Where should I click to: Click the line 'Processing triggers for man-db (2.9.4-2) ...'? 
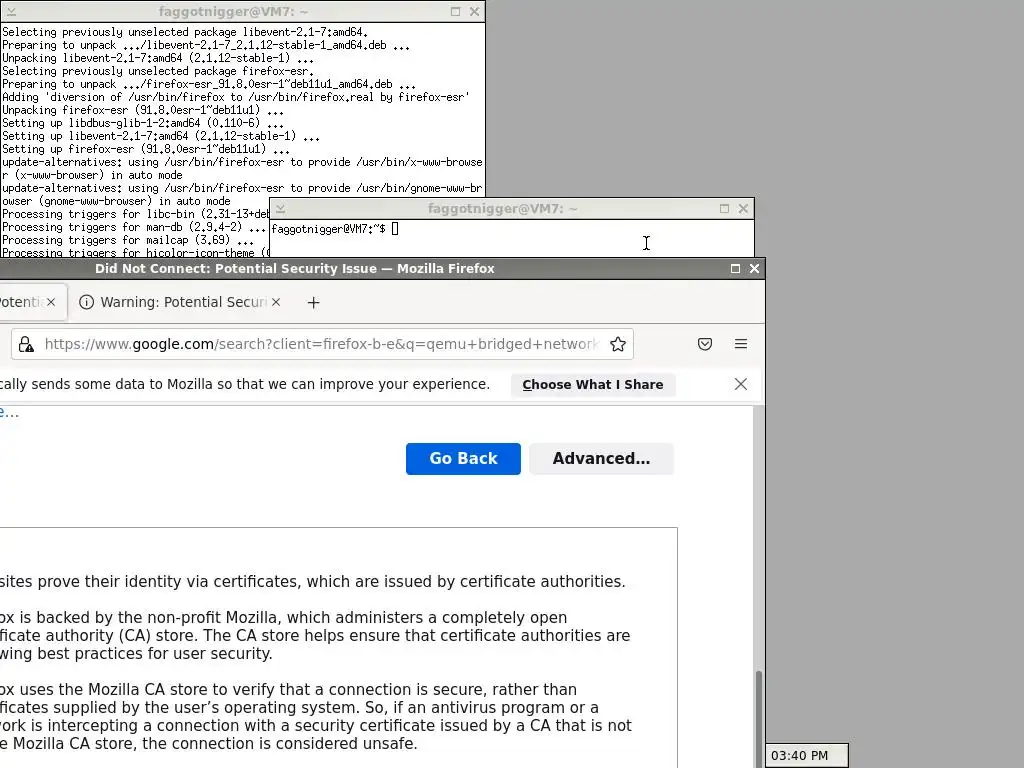[x=134, y=227]
